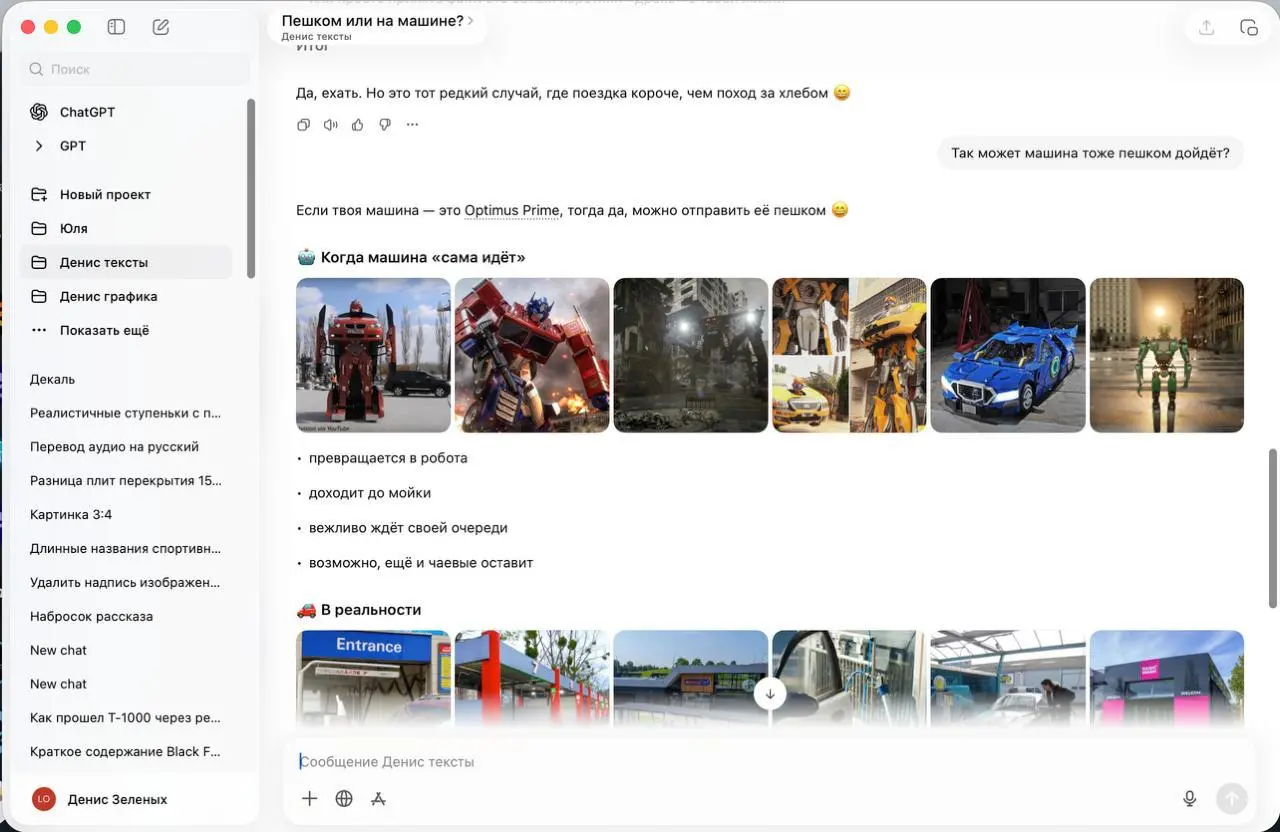The width and height of the screenshot is (1280, 832).
Task: Send the message with arrow button
Action: pyautogui.click(x=1232, y=798)
